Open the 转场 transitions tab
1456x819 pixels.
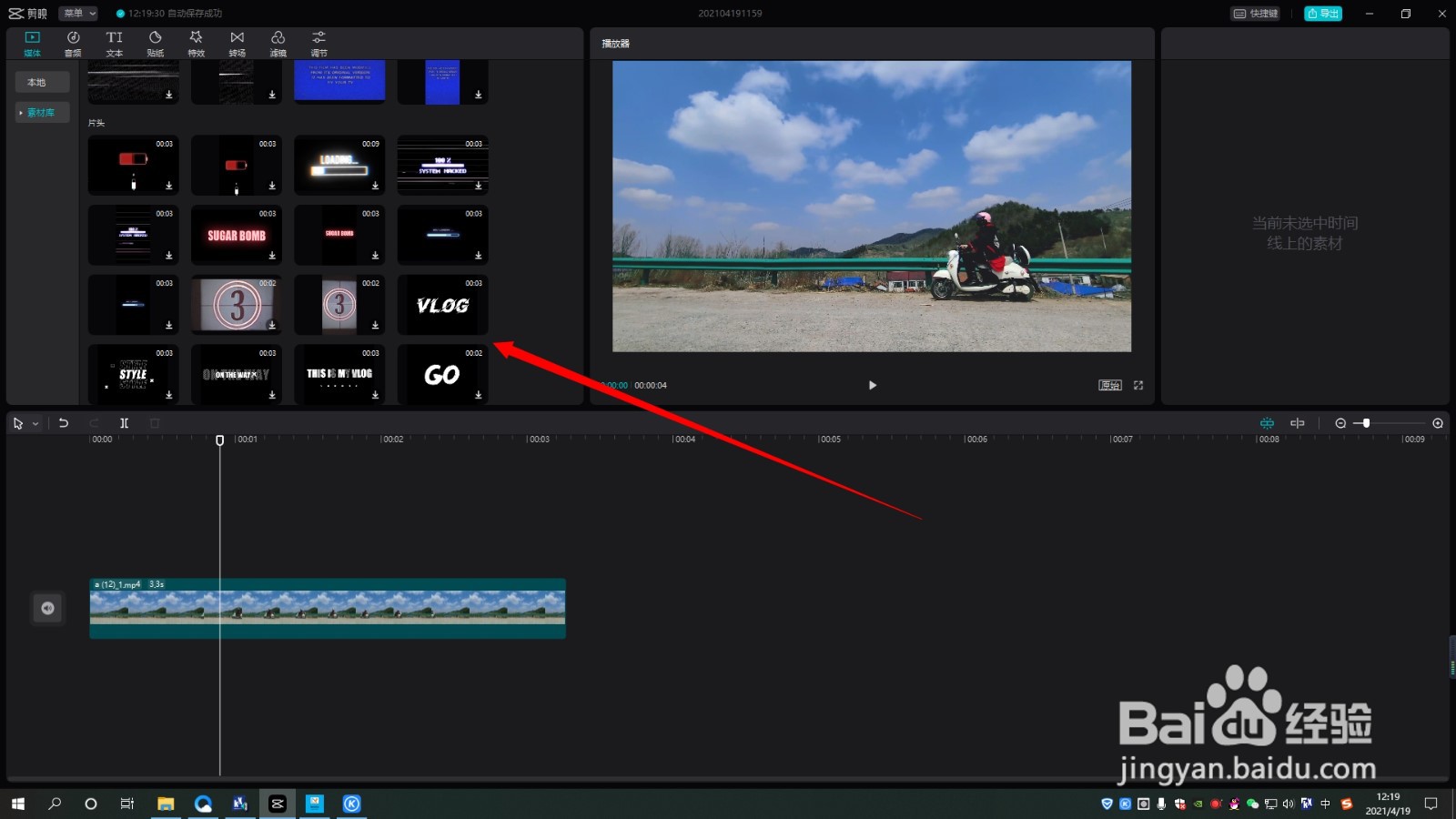(x=237, y=43)
